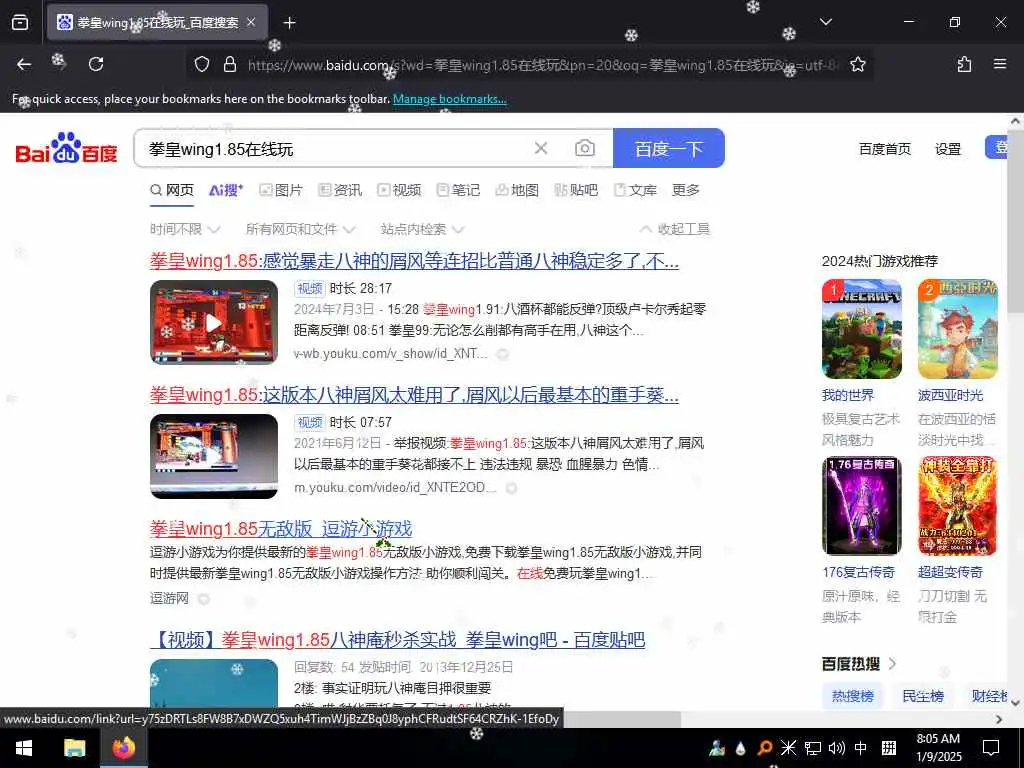The width and height of the screenshot is (1024, 768).
Task: Expand the 所有网页和文件 filter
Action: (x=300, y=229)
